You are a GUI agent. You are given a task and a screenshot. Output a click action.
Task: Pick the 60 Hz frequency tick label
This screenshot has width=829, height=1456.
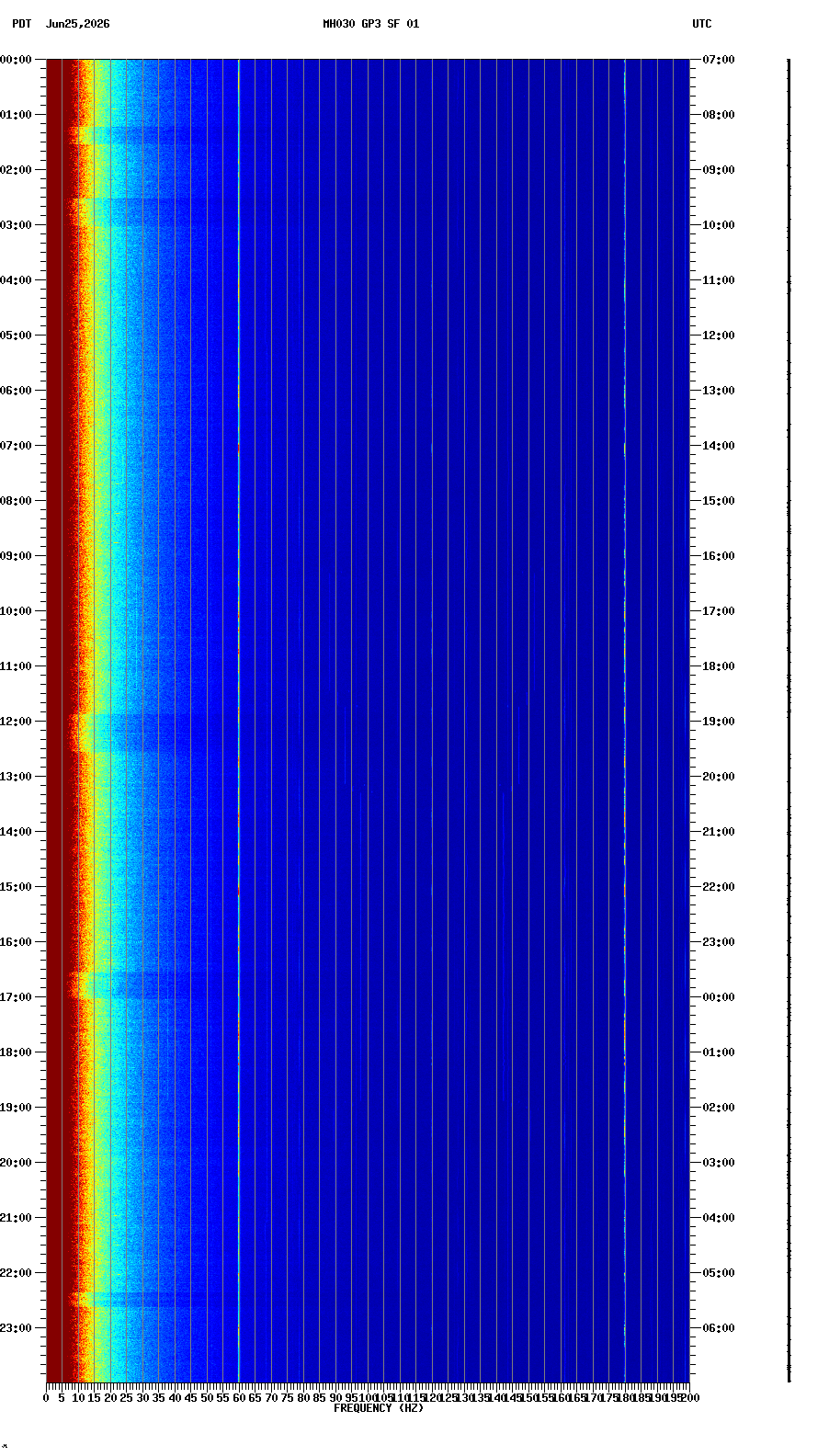pos(239,1398)
